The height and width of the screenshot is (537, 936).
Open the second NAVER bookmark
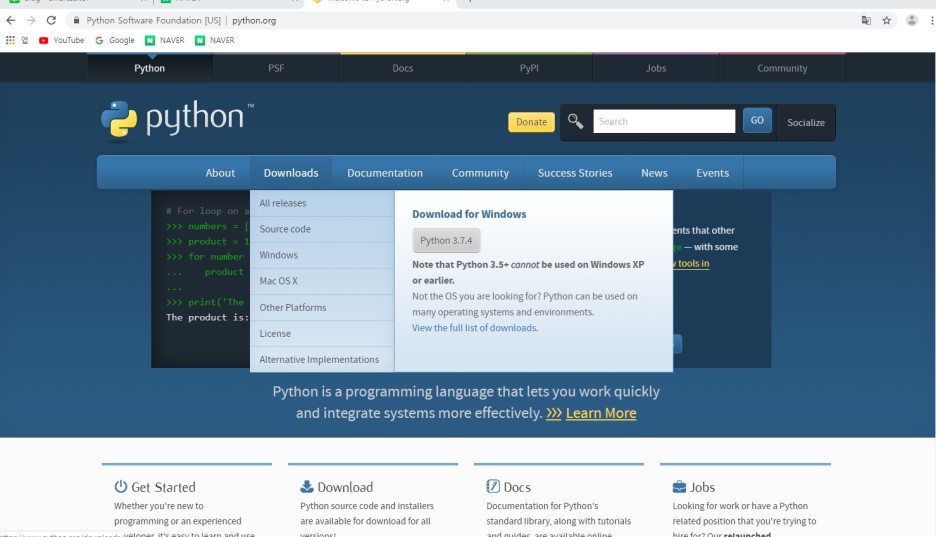tap(215, 40)
